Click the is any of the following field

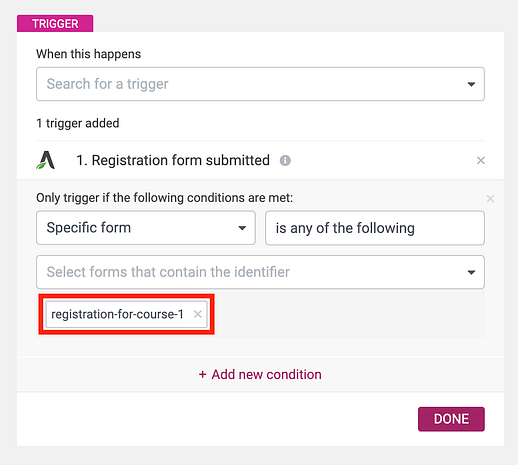tap(375, 228)
